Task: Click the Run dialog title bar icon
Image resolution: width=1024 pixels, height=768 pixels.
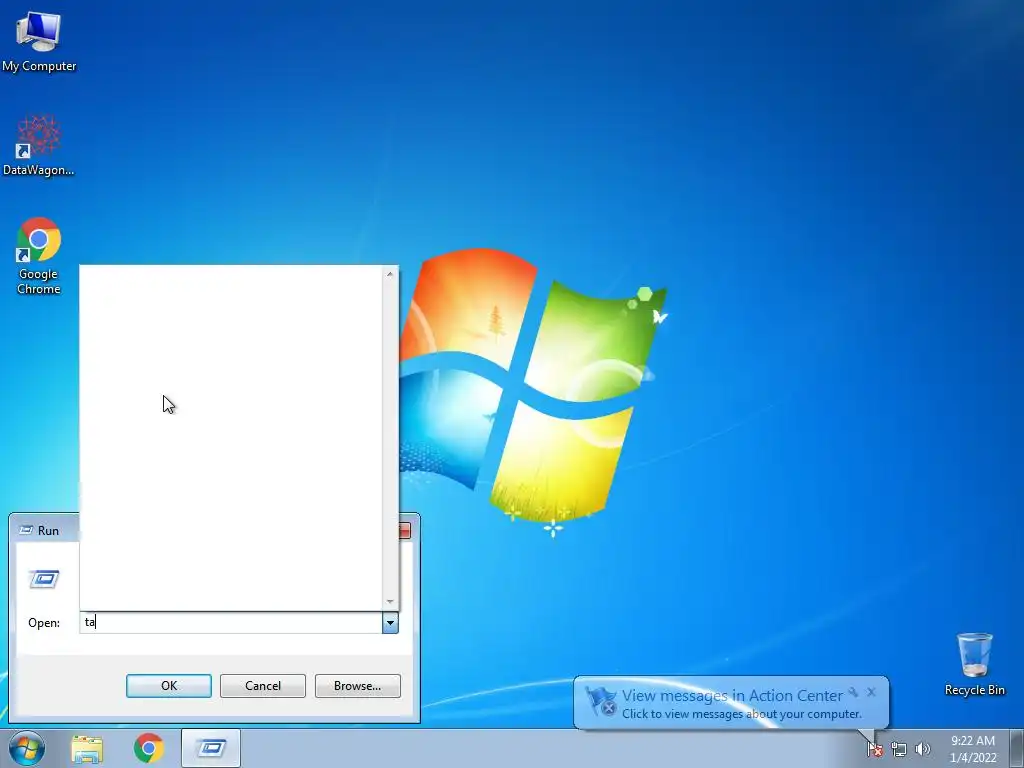Action: coord(26,530)
